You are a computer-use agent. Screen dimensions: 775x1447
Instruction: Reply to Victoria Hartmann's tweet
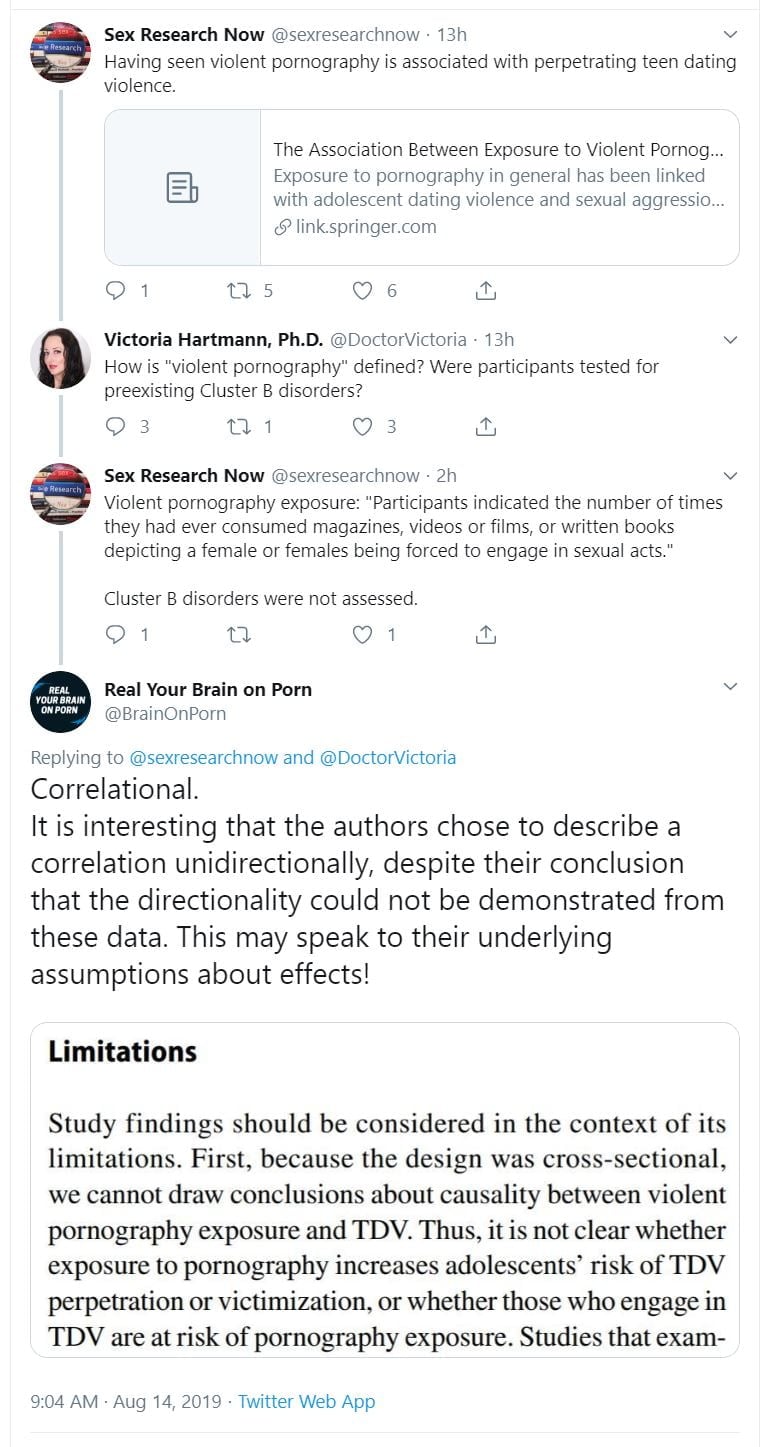tap(116, 427)
